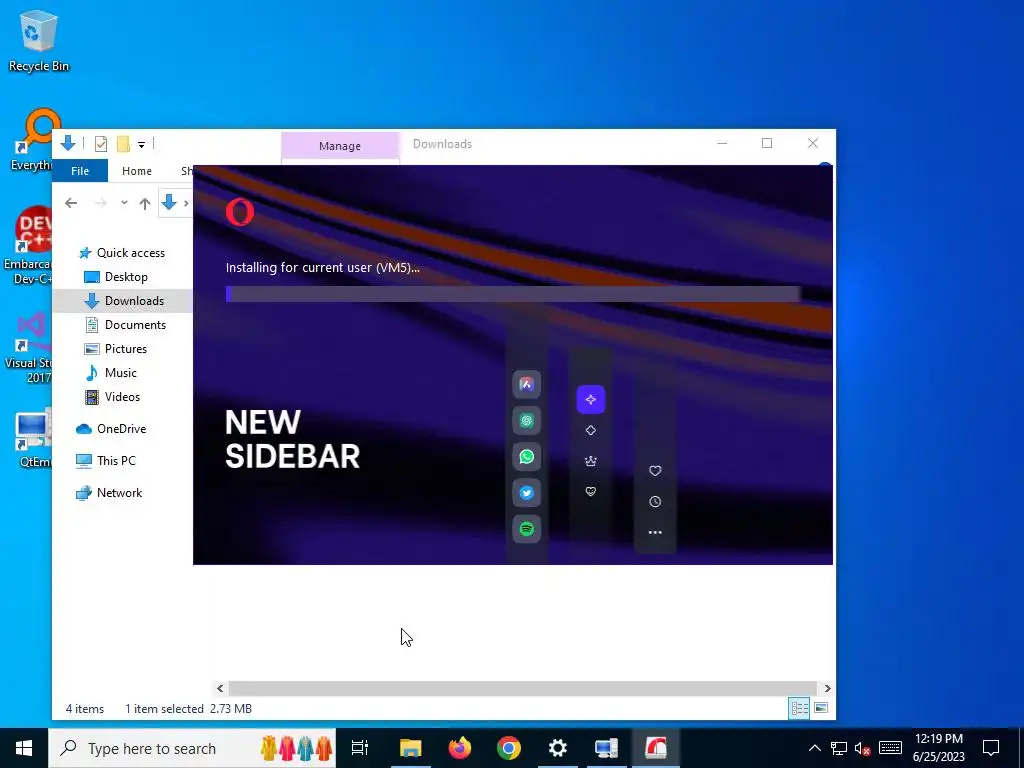Click the horizontal scrollbar right arrow

(x=827, y=688)
